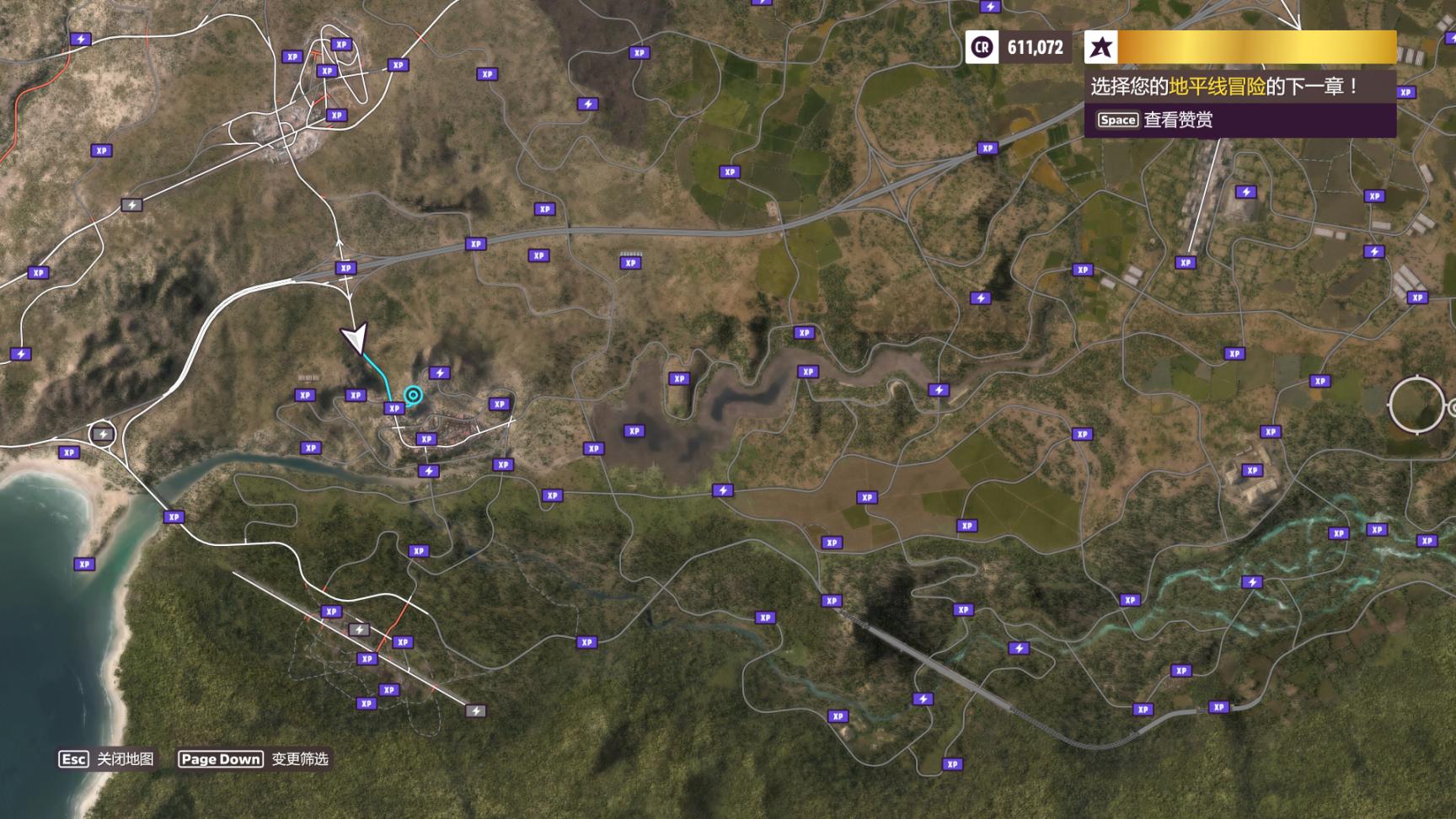Select the XP board on the river-mouth bridge
Image resolution: width=1456 pixels, height=819 pixels.
click(174, 517)
